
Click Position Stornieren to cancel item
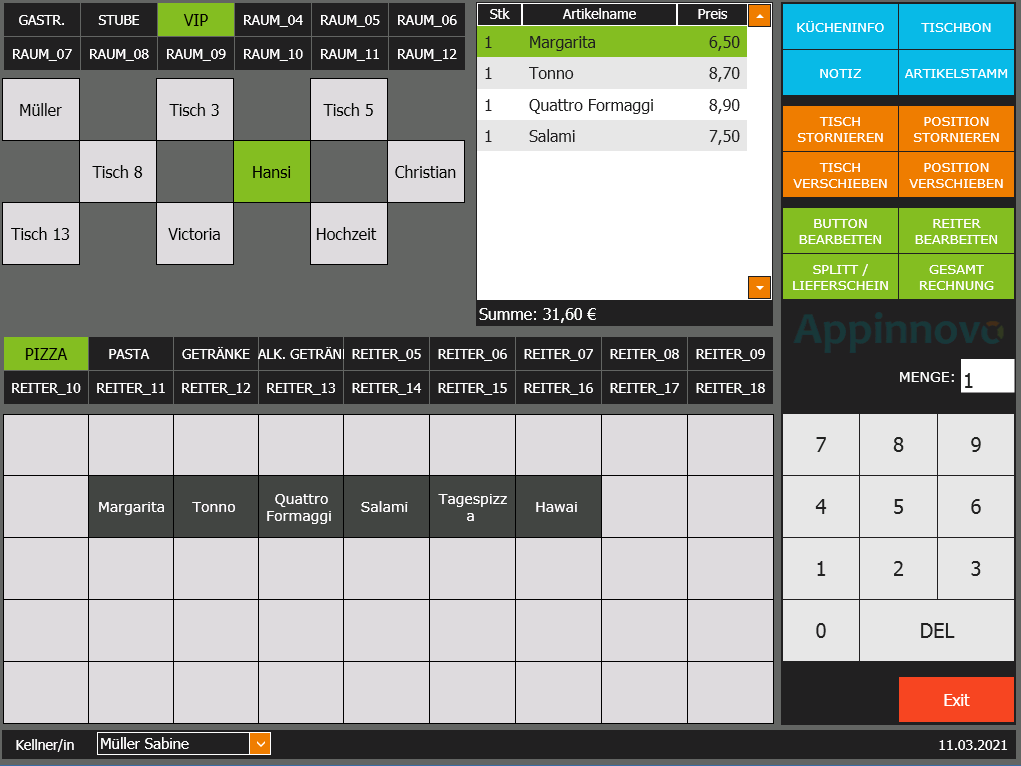[x=955, y=130]
